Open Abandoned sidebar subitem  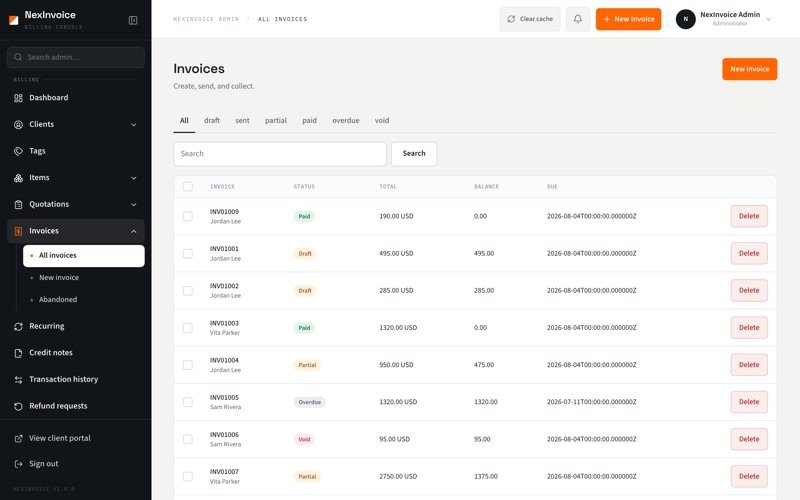(84, 299)
